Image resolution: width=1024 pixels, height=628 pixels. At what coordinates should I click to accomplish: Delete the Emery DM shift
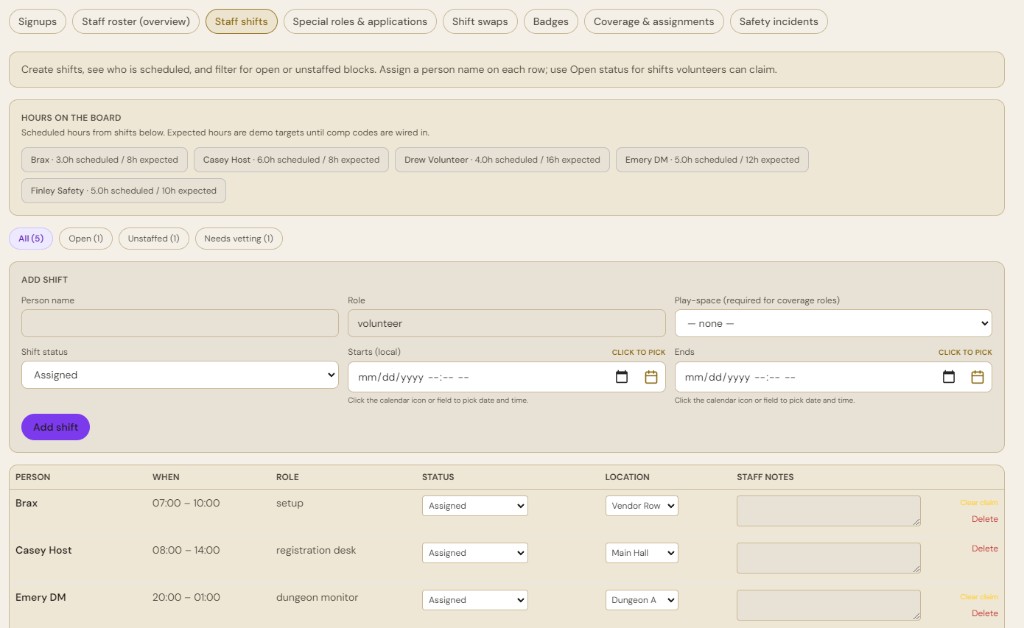pos(984,613)
